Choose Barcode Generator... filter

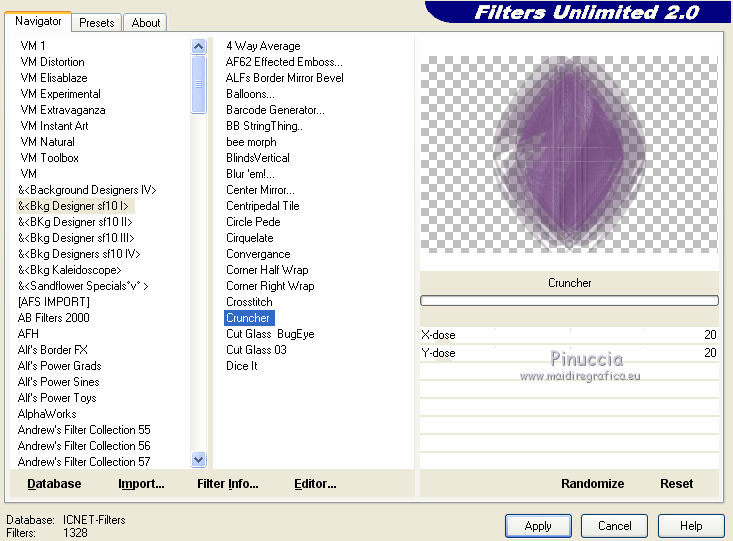pyautogui.click(x=275, y=110)
